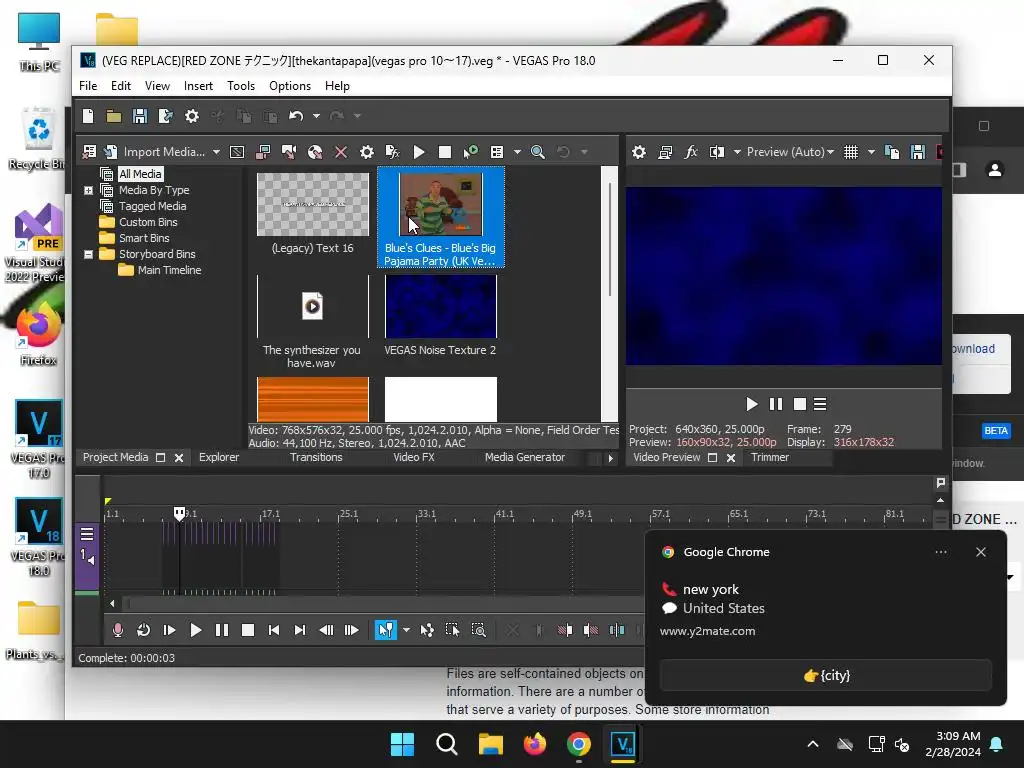Start media preview in Project Media toolbar
Image resolution: width=1024 pixels, height=768 pixels.
pos(419,152)
